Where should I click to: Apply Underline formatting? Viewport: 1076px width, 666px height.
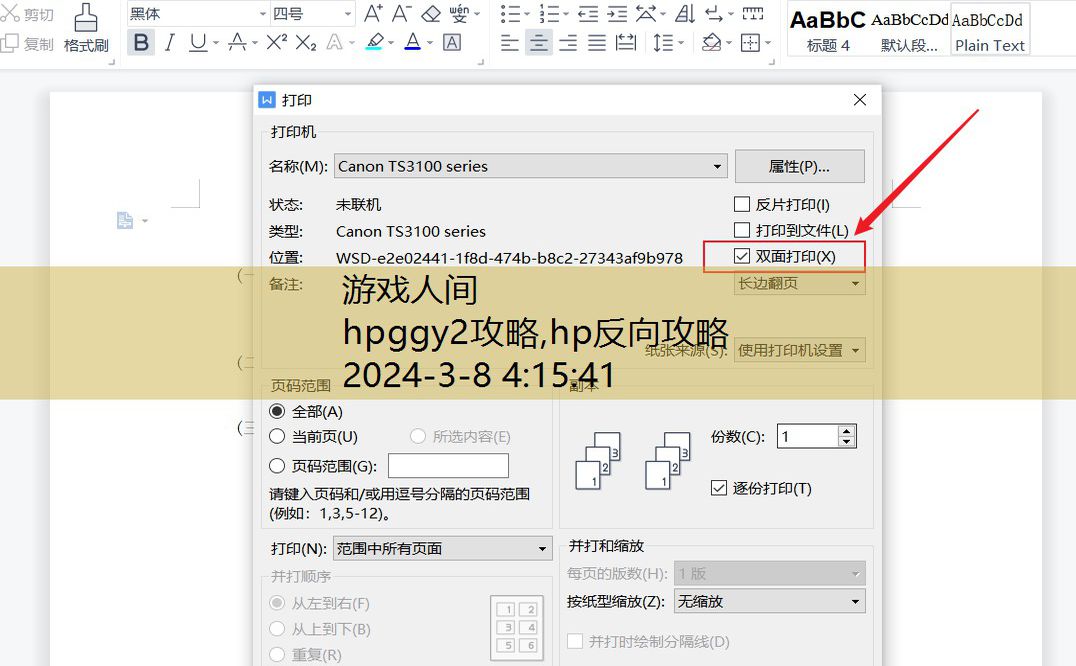(x=198, y=43)
